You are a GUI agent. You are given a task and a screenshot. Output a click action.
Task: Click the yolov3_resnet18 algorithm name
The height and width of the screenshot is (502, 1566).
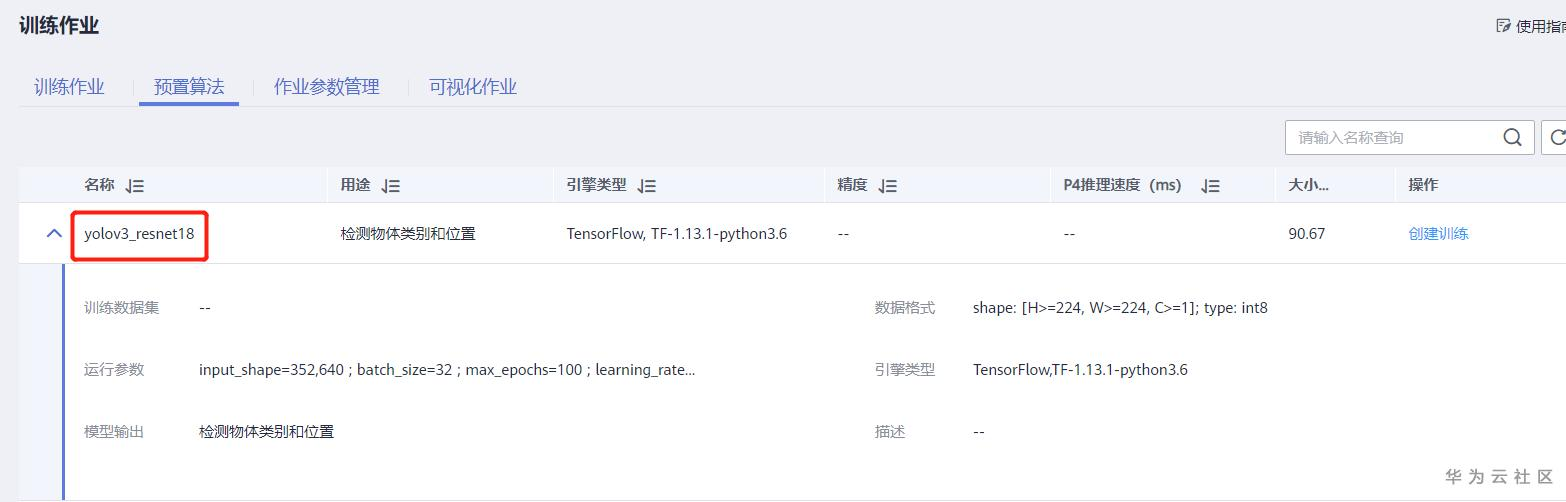coord(139,234)
